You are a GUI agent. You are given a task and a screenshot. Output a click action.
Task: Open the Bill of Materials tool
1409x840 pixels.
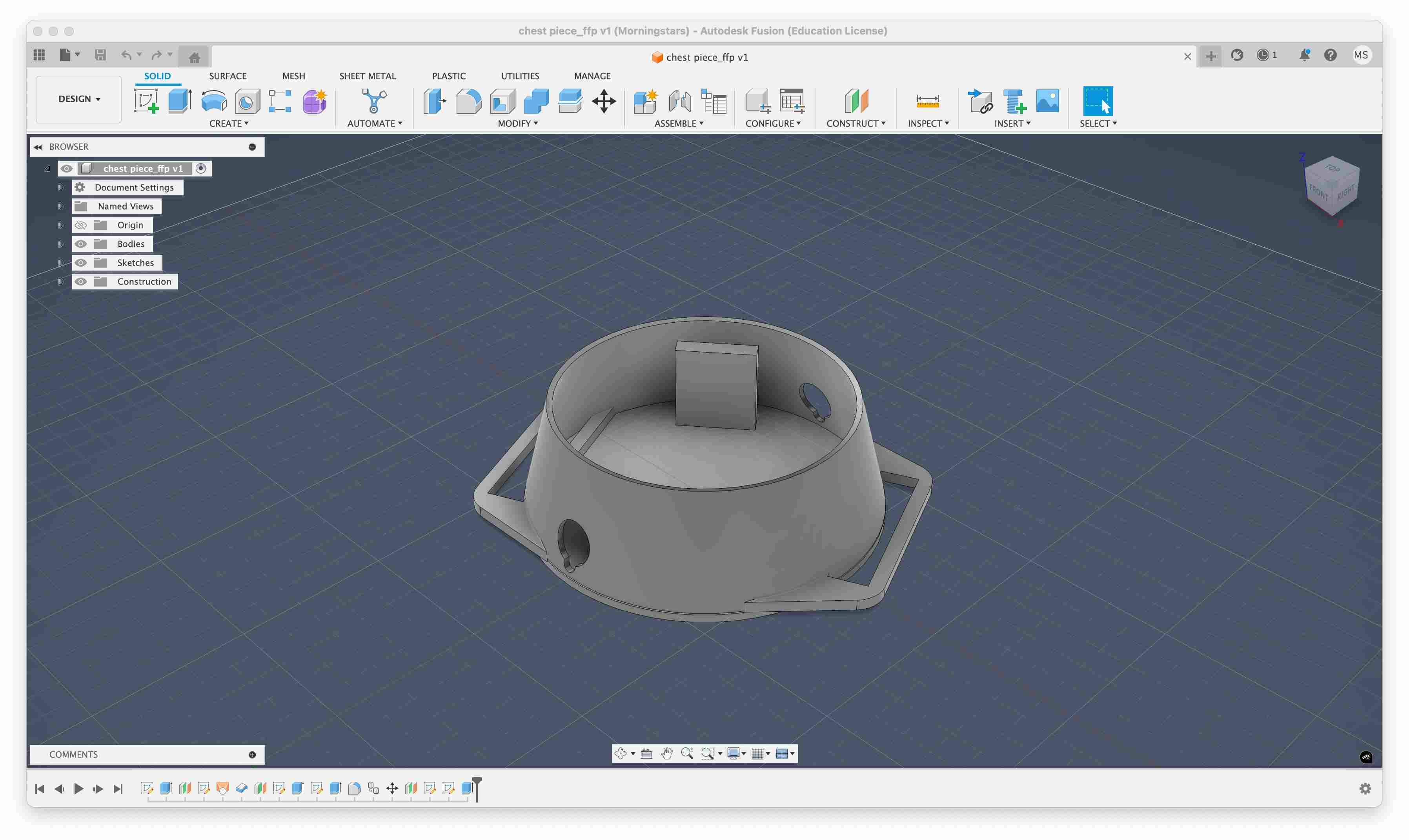(x=714, y=101)
